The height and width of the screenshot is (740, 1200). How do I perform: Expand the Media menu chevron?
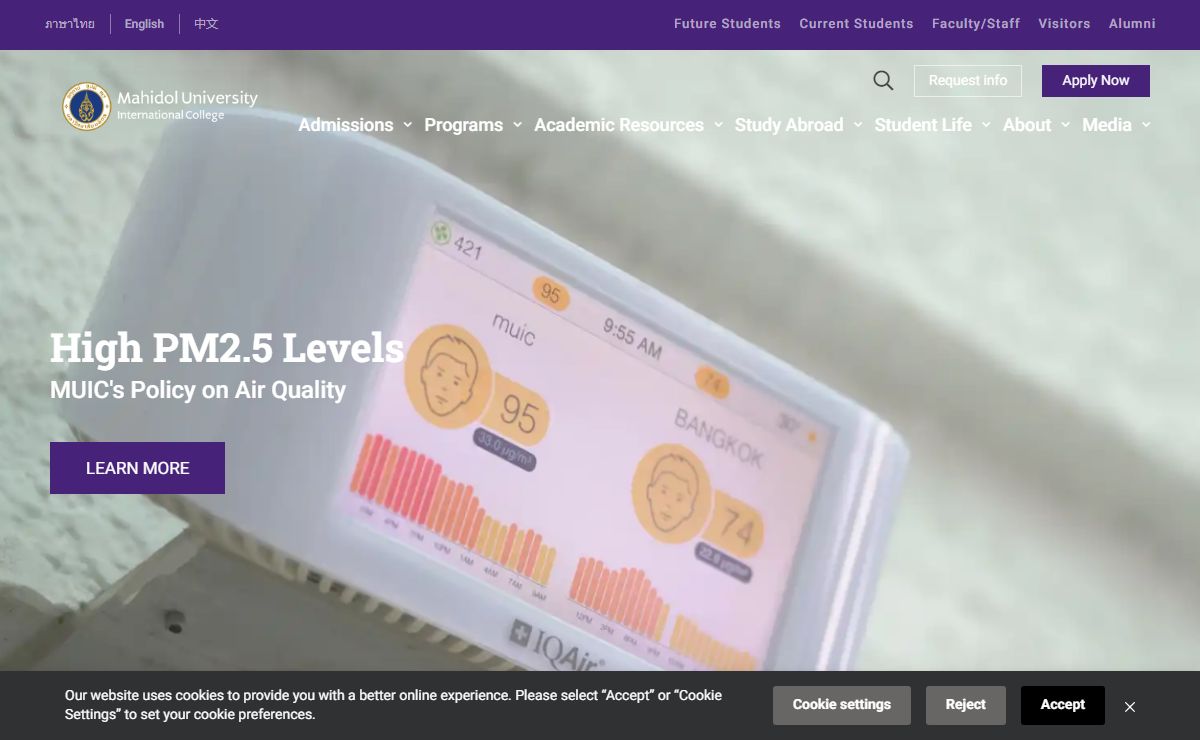tap(1146, 125)
